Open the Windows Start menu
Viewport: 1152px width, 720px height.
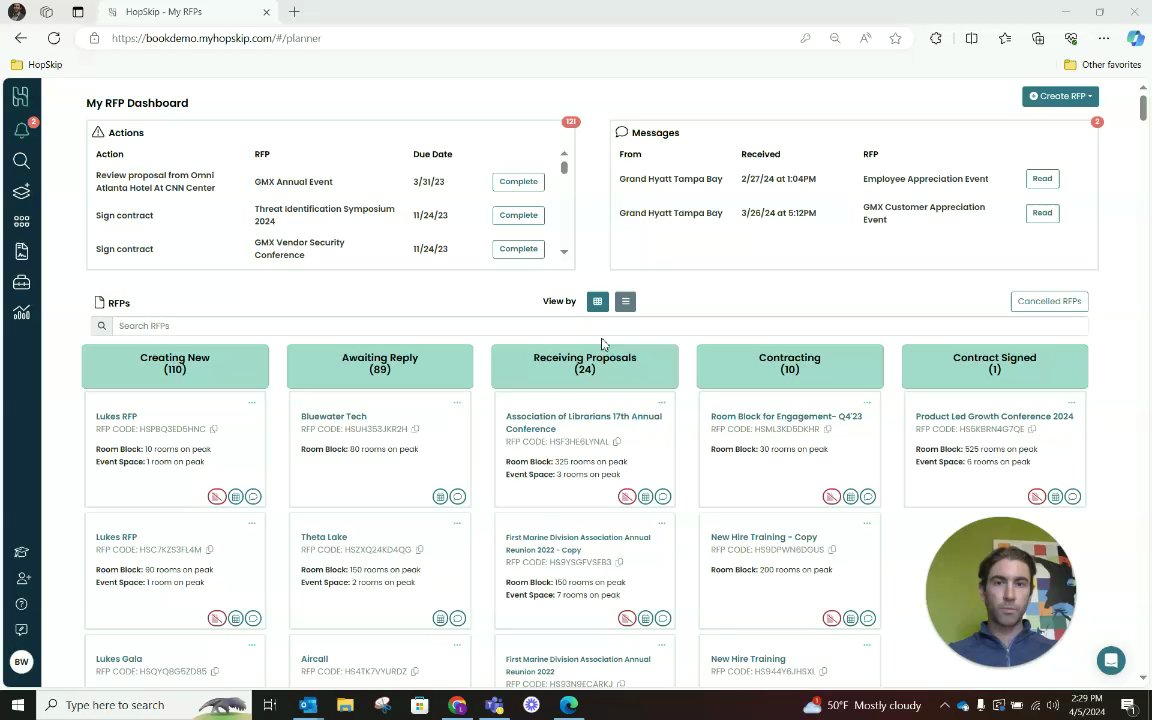[18, 705]
